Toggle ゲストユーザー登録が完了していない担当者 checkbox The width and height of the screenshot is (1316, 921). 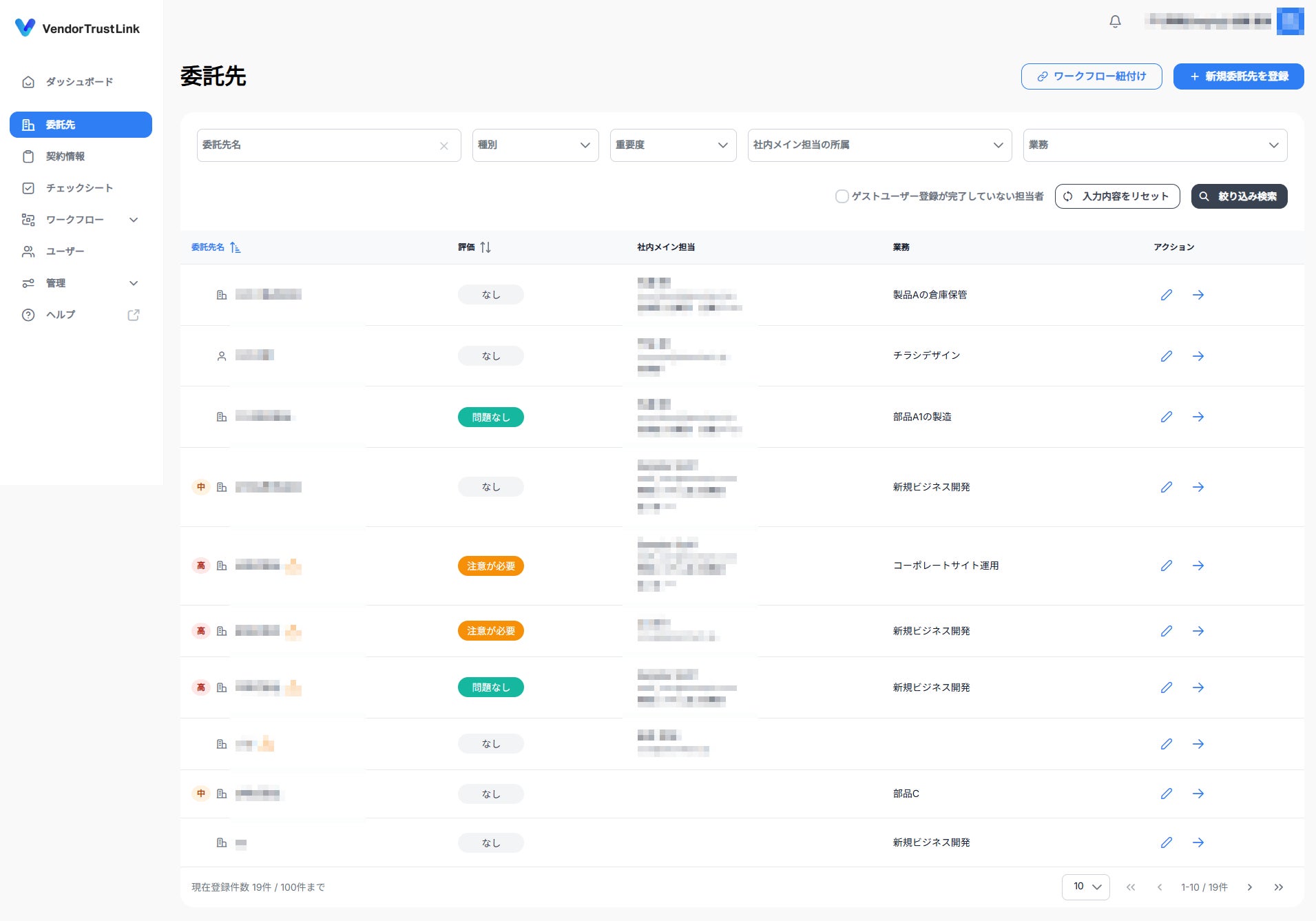(842, 196)
